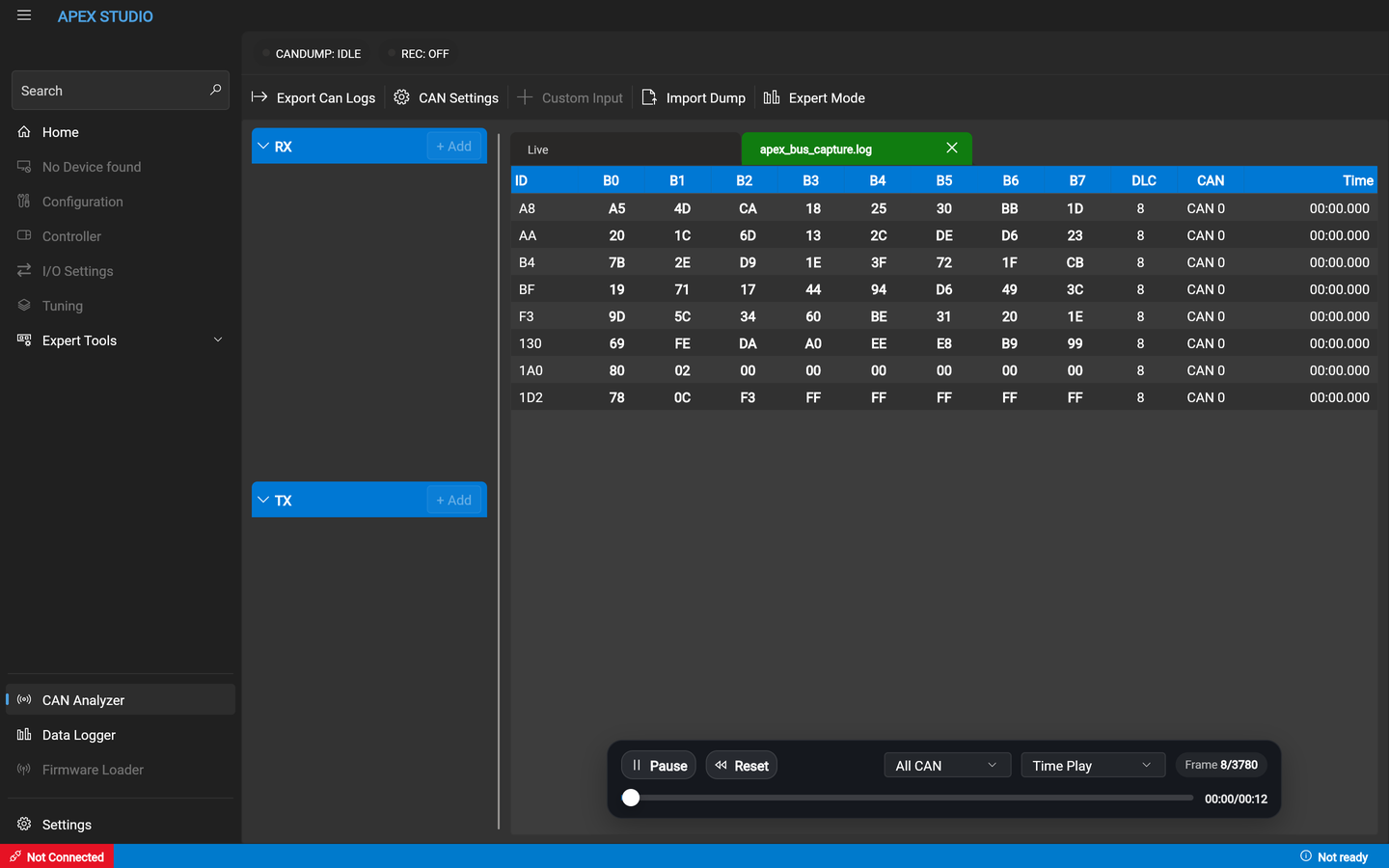Select the row with ID 130
The image size is (1389, 868).
click(943, 343)
